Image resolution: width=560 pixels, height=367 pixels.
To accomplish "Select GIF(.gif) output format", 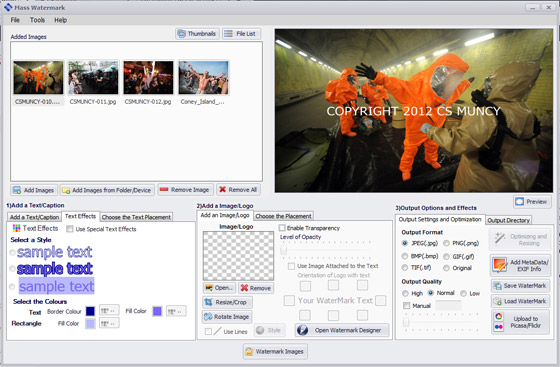I will coord(446,256).
